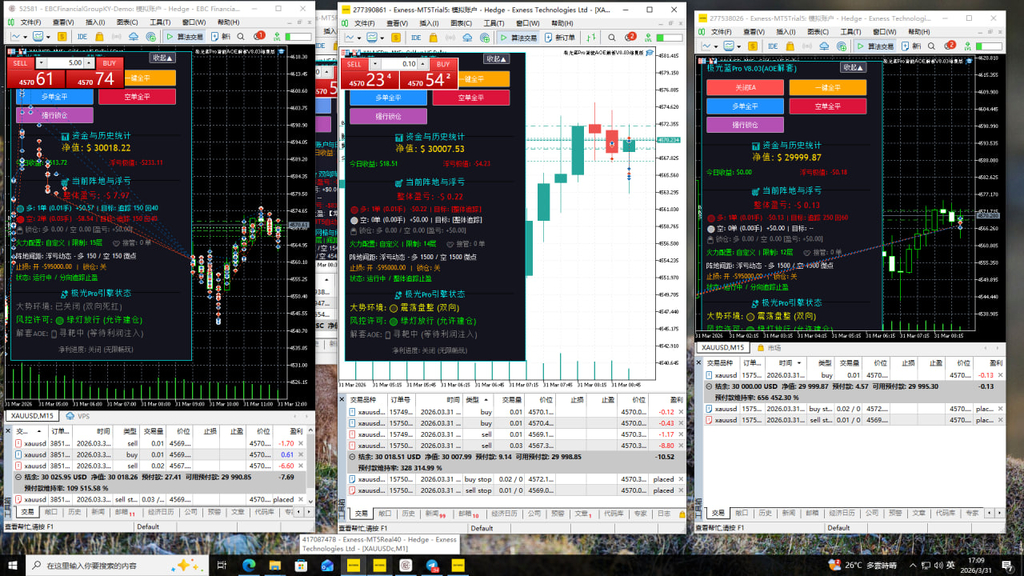This screenshot has height=576, width=1024.
Task: Click BUY in the 277390861 one-click panel
Action: point(443,64)
